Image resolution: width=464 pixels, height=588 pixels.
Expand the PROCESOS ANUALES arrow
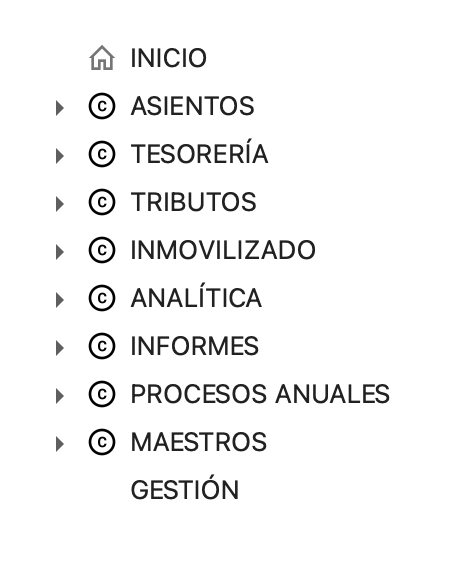60,396
